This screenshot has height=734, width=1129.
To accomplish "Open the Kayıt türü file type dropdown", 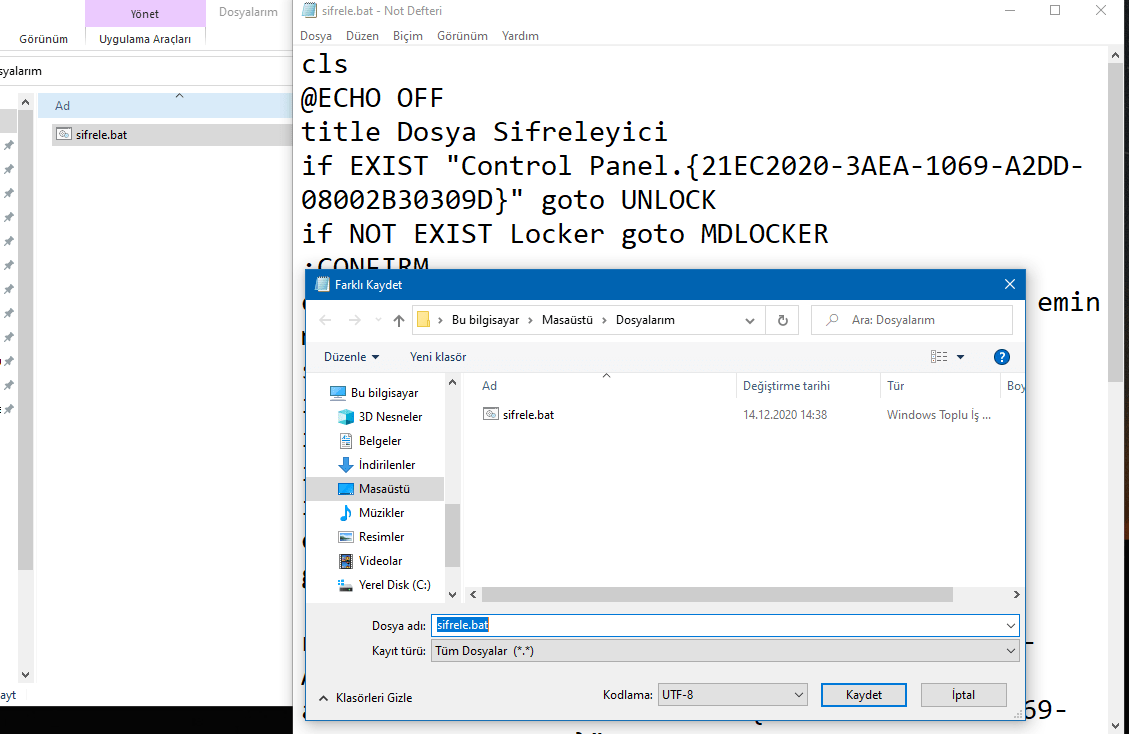I will pos(724,651).
